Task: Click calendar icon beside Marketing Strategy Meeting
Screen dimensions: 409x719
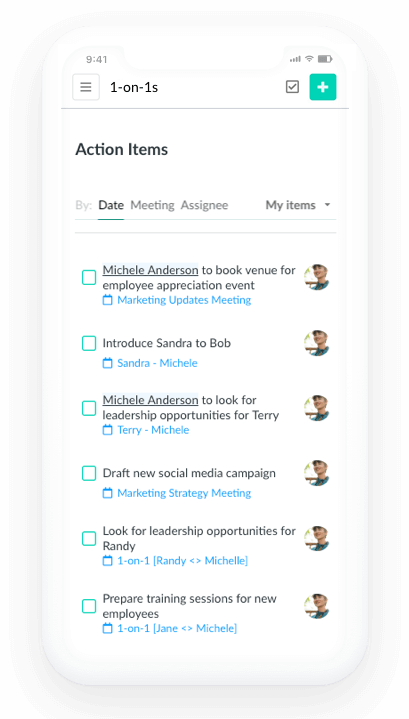Action: [x=107, y=493]
